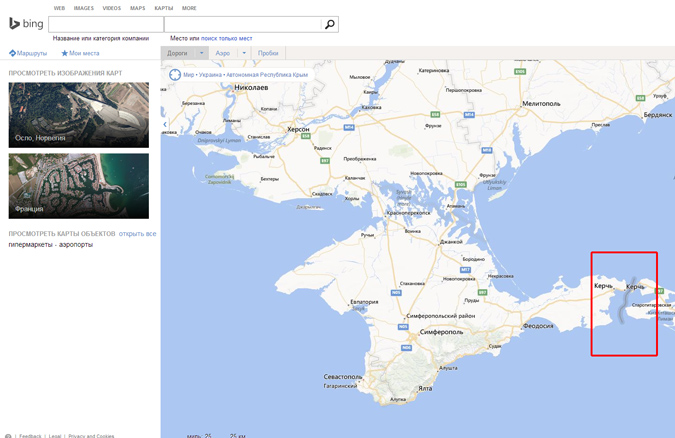Go to the IMAGES tab
Image resolution: width=675 pixels, height=438 pixels.
tap(84, 8)
